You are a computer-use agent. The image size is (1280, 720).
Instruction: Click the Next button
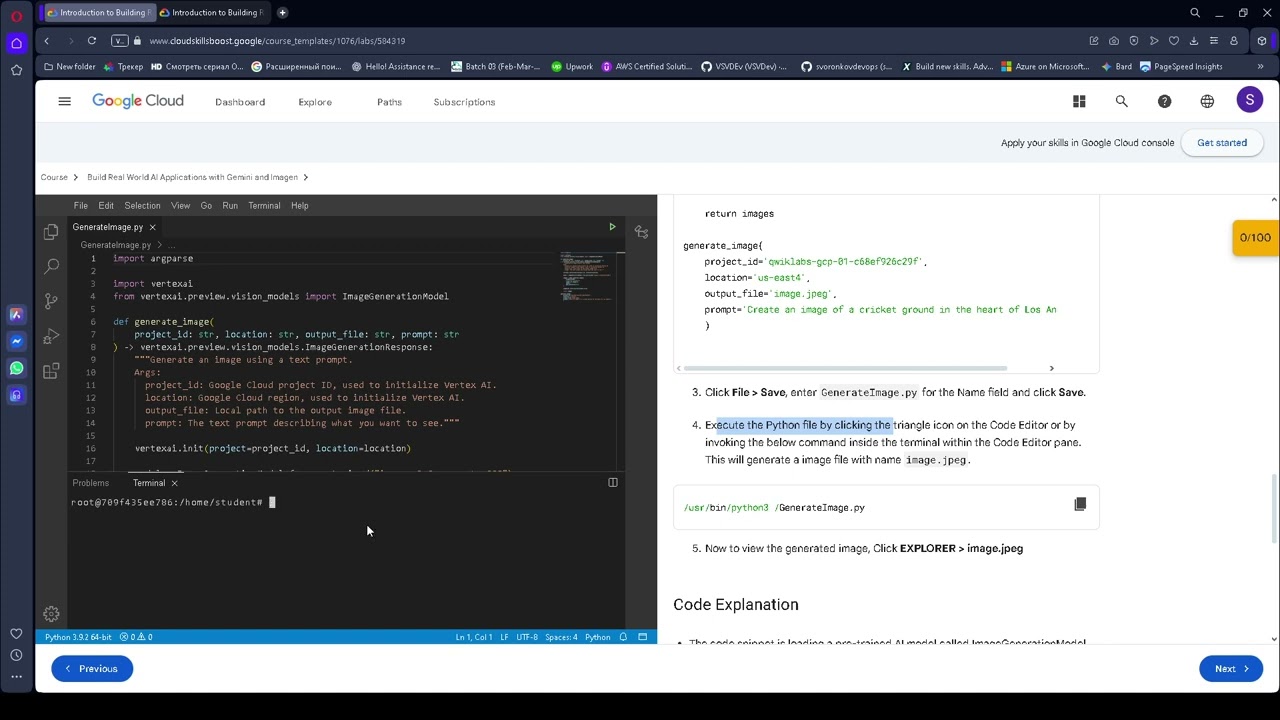tap(1231, 669)
